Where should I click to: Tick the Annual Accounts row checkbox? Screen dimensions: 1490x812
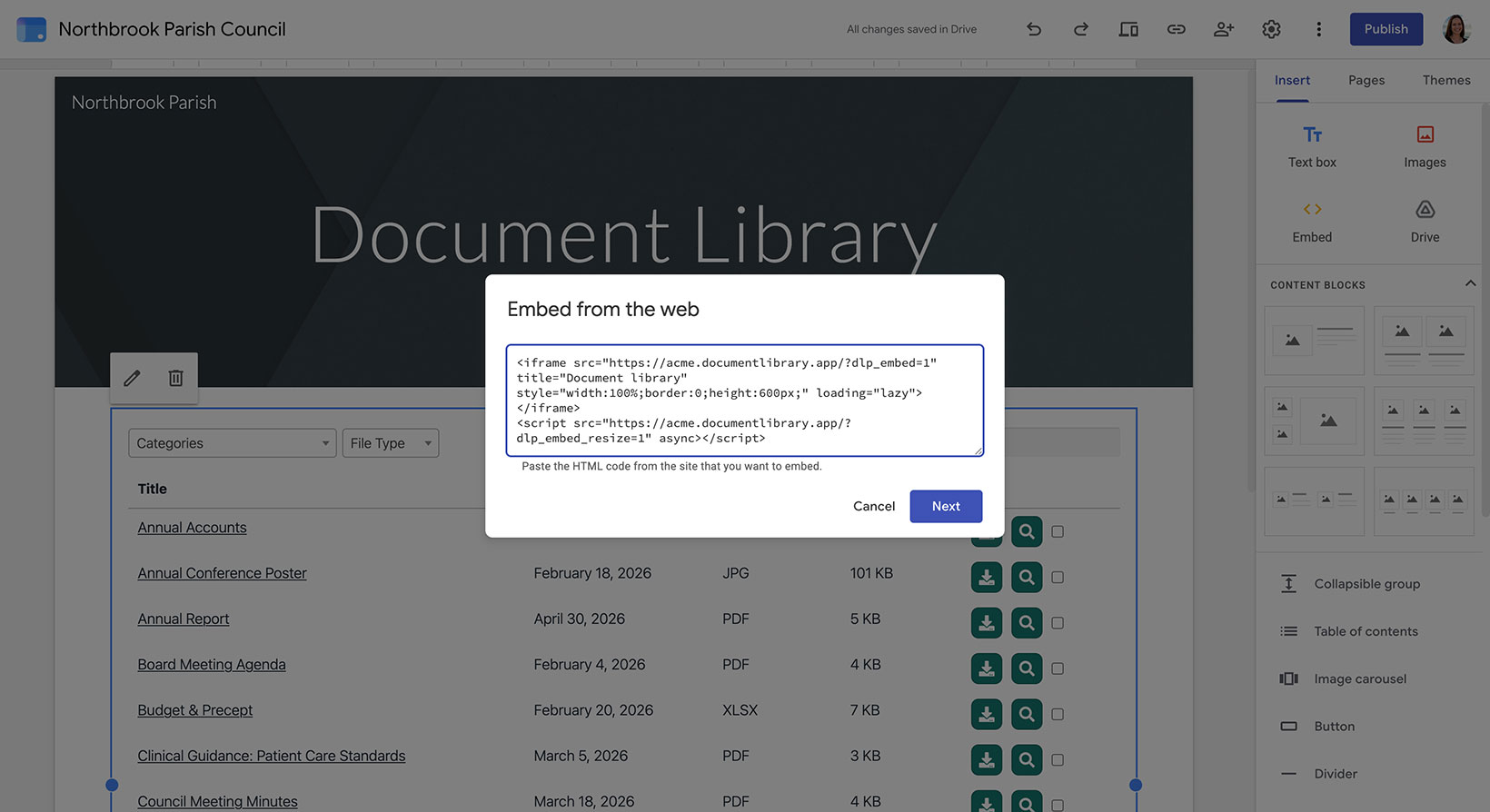tap(1058, 531)
